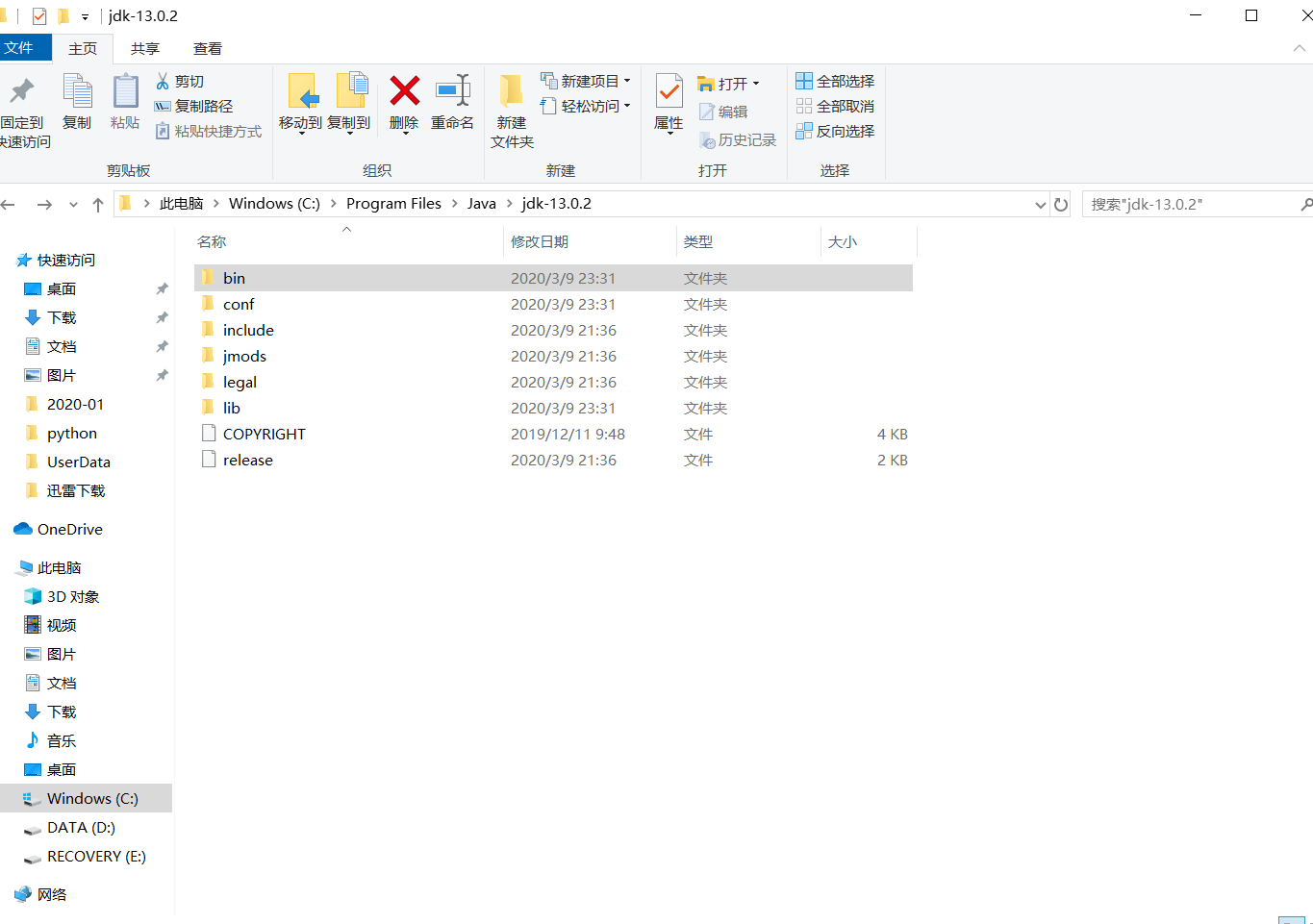Choose Copy path in ribbon

[193, 106]
